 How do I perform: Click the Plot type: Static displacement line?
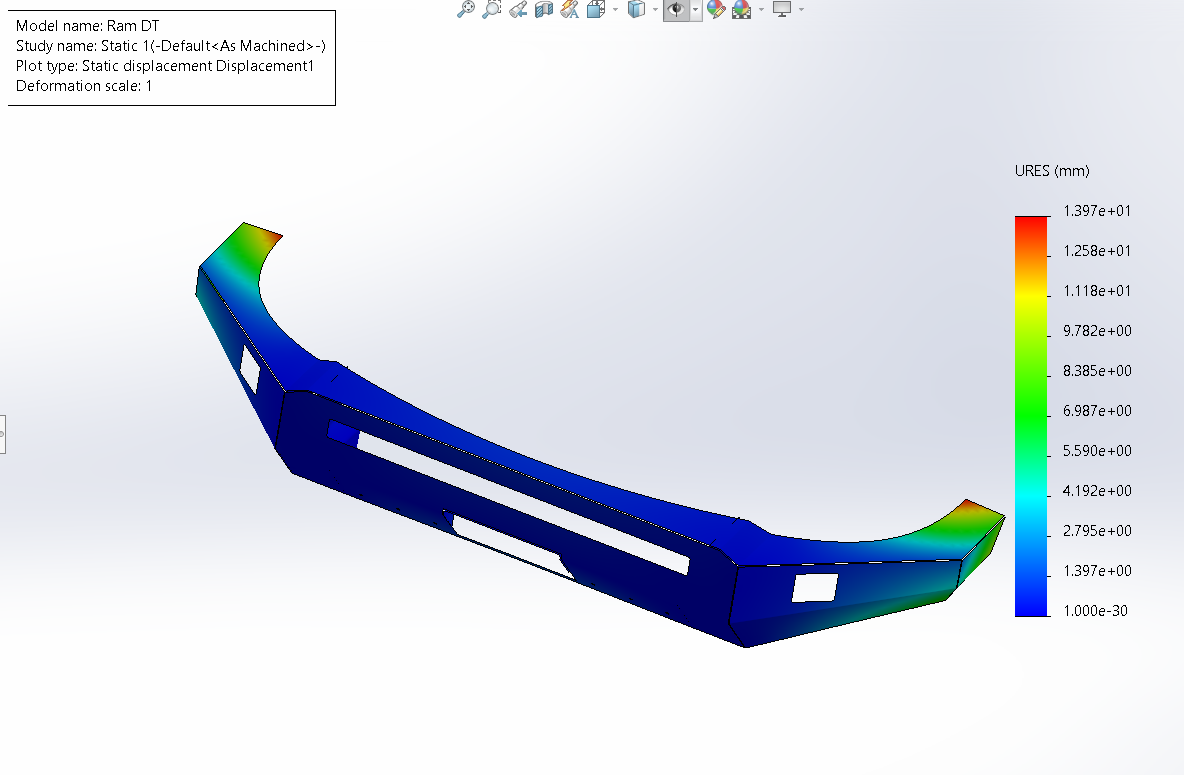165,66
